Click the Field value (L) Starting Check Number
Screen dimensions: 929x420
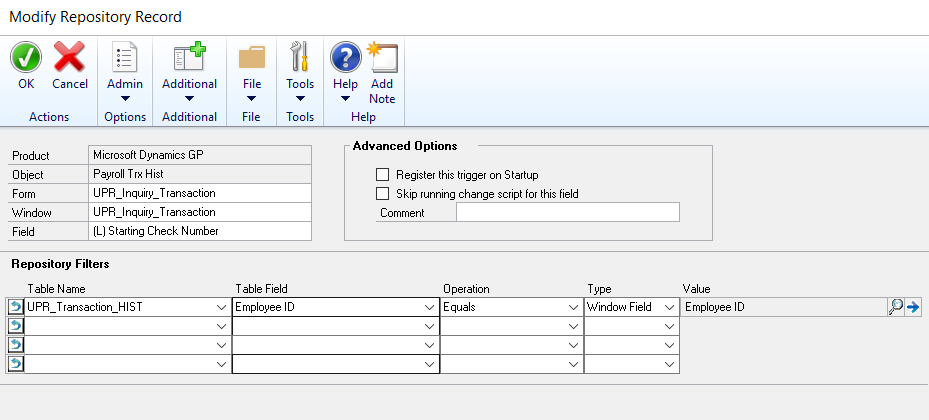coord(200,231)
